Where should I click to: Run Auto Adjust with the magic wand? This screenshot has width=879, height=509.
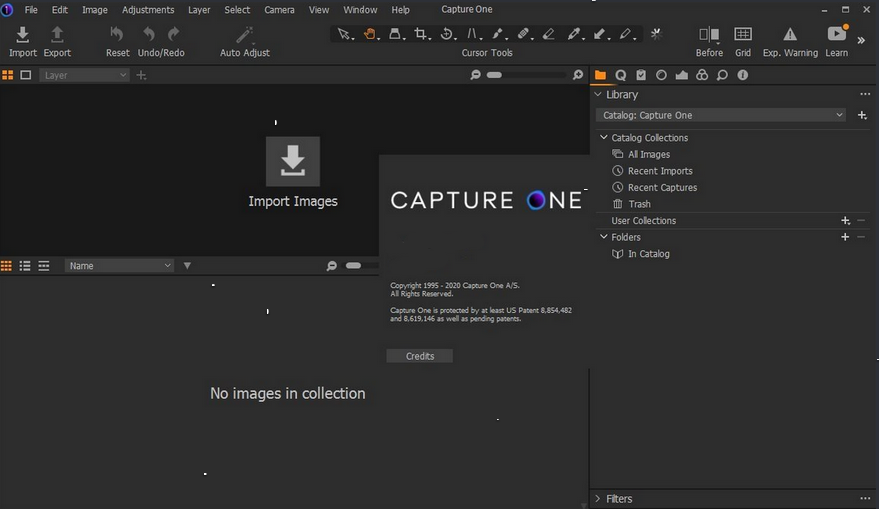click(244, 35)
